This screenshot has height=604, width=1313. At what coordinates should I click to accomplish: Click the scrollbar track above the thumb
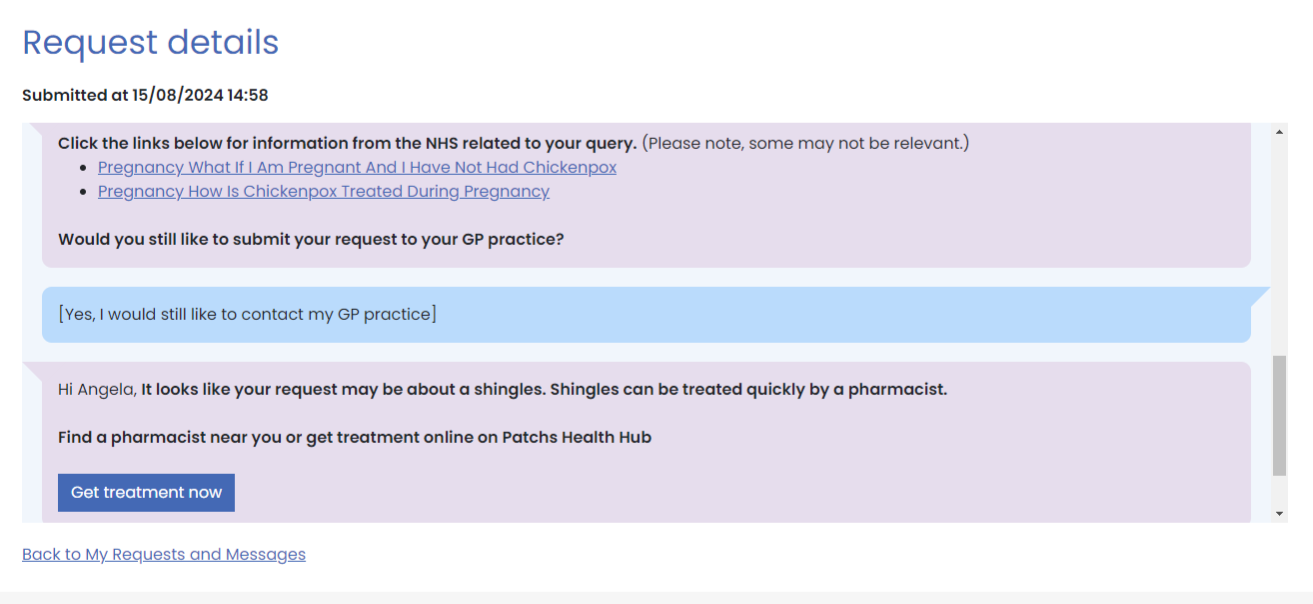[1279, 250]
